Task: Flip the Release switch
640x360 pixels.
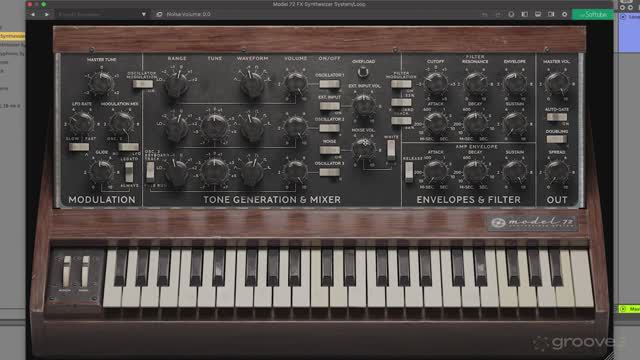Action: click(409, 171)
